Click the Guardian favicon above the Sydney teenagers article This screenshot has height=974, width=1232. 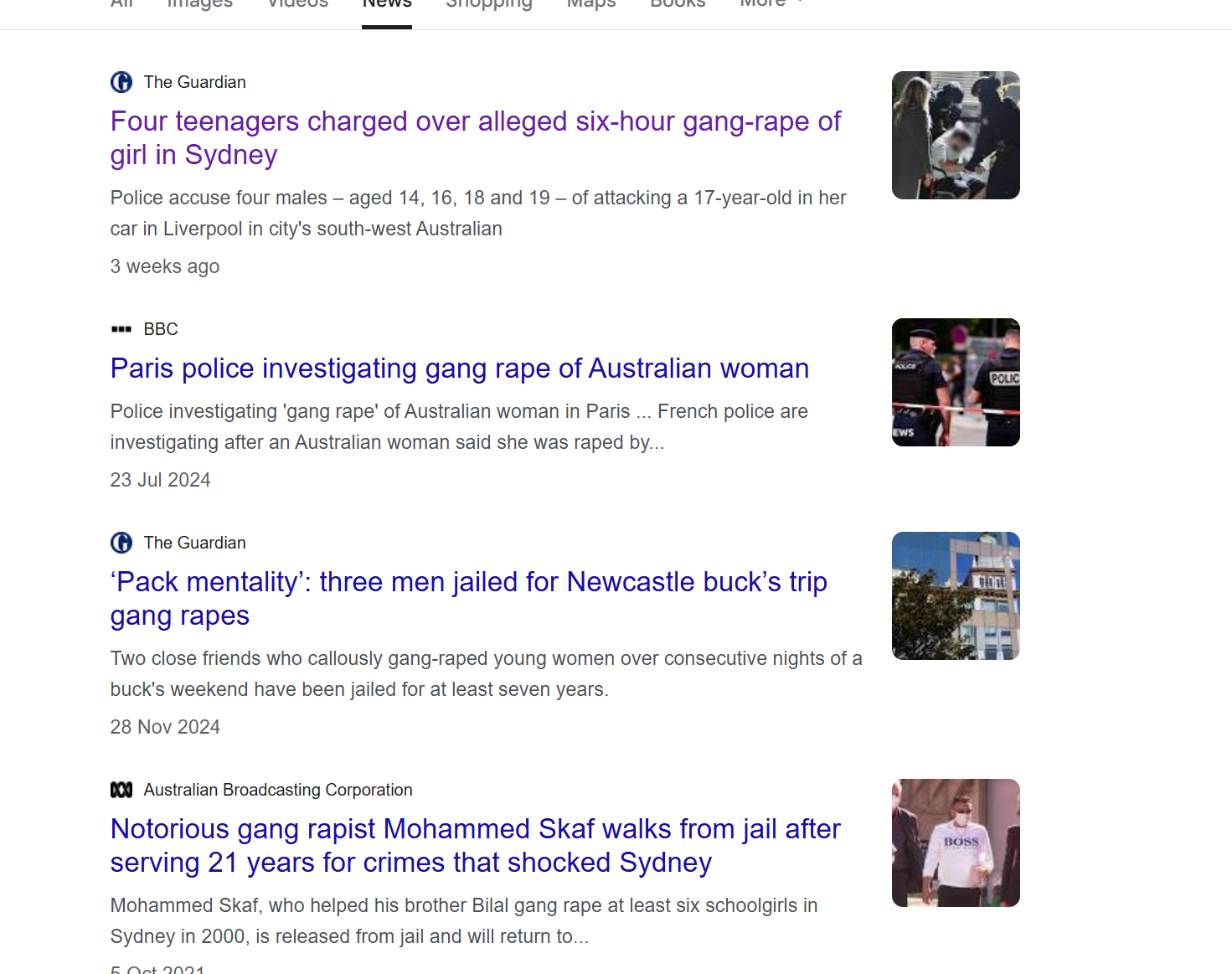click(121, 82)
